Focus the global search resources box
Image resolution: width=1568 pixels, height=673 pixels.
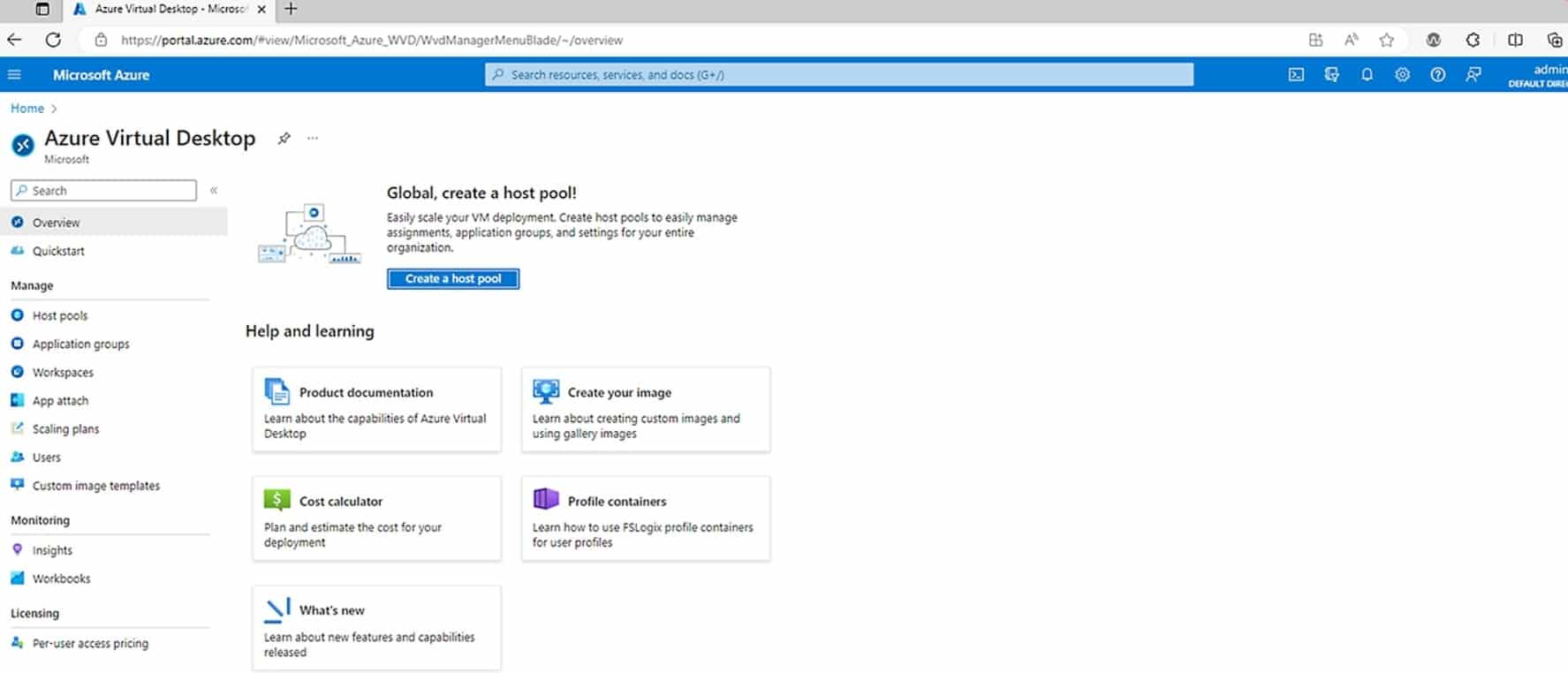click(839, 74)
